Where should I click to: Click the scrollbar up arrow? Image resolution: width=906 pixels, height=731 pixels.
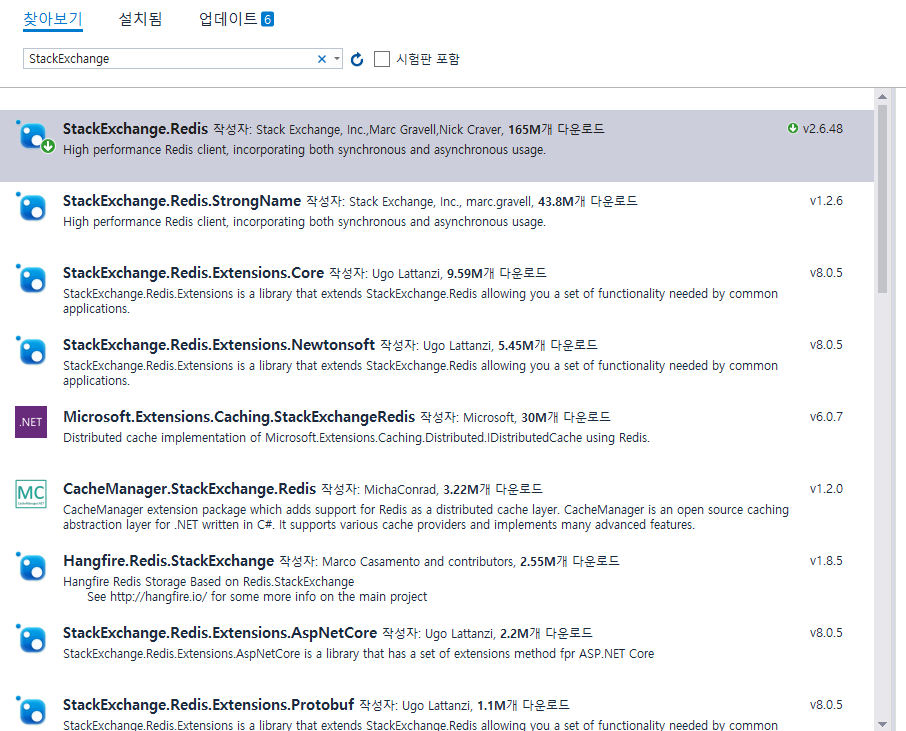coord(882,97)
